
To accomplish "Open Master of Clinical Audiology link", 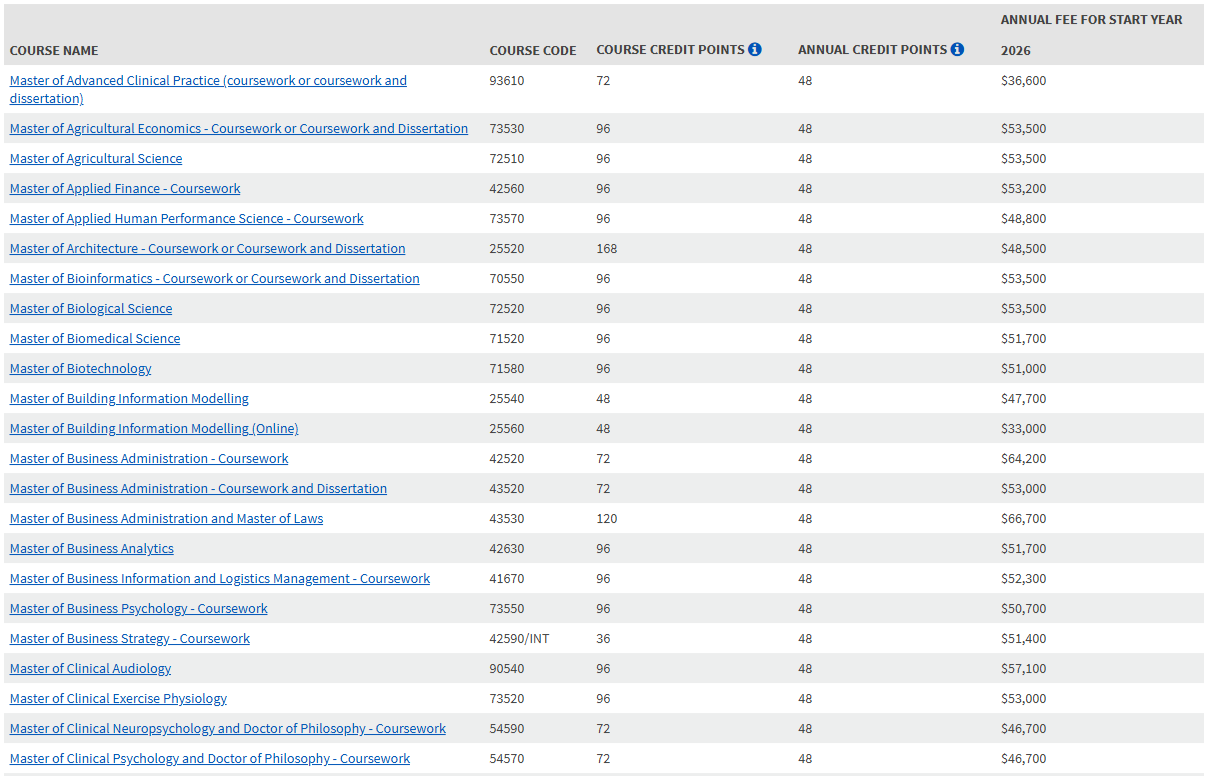I will click(90, 669).
